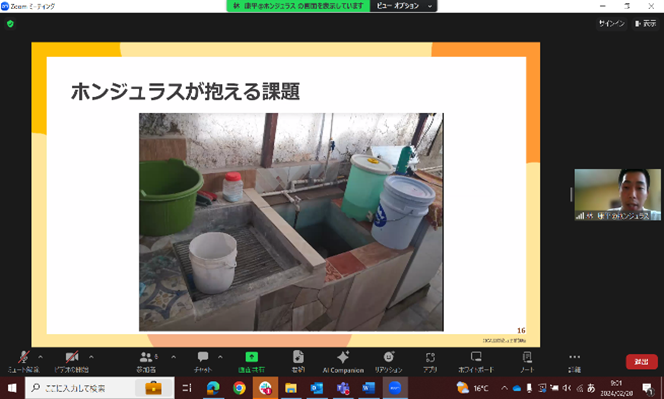
Task: Click the shared slide photo of the sink
Action: coord(291,222)
